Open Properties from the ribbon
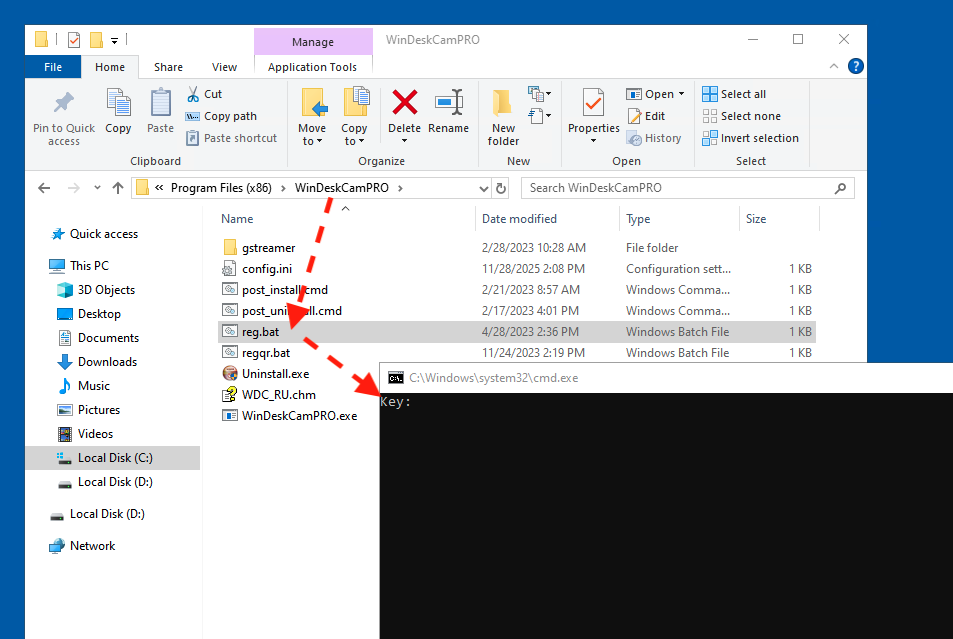The image size is (953, 639). click(x=593, y=103)
